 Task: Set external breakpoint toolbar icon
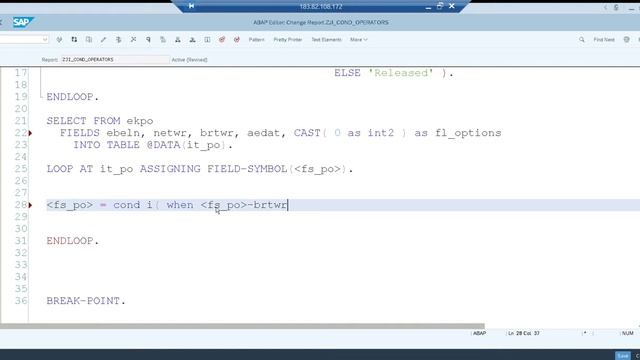click(237, 40)
